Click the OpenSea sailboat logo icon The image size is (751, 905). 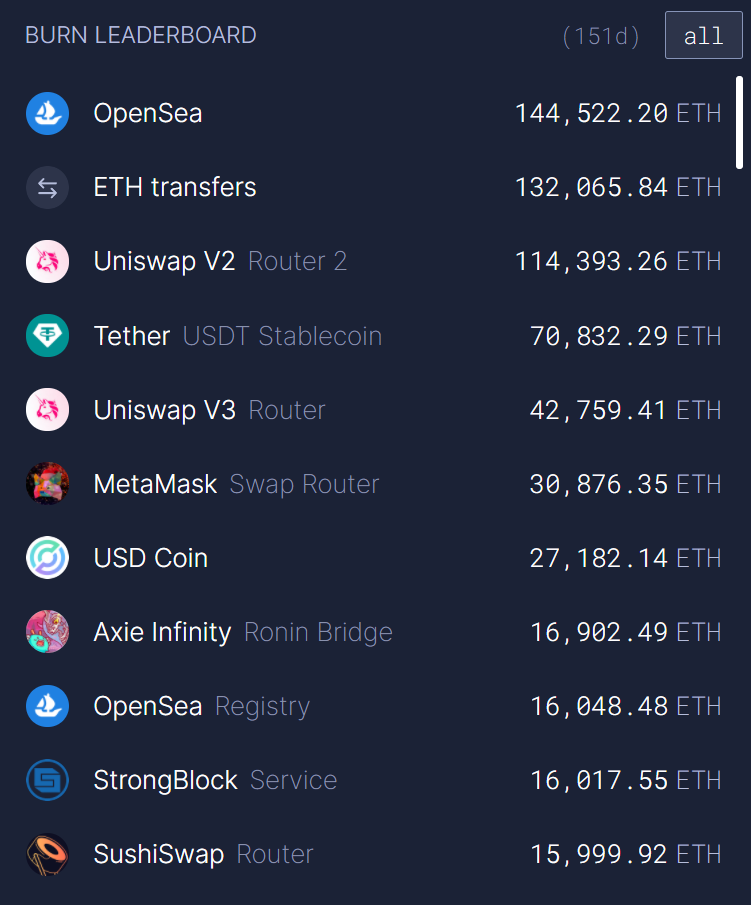click(47, 114)
